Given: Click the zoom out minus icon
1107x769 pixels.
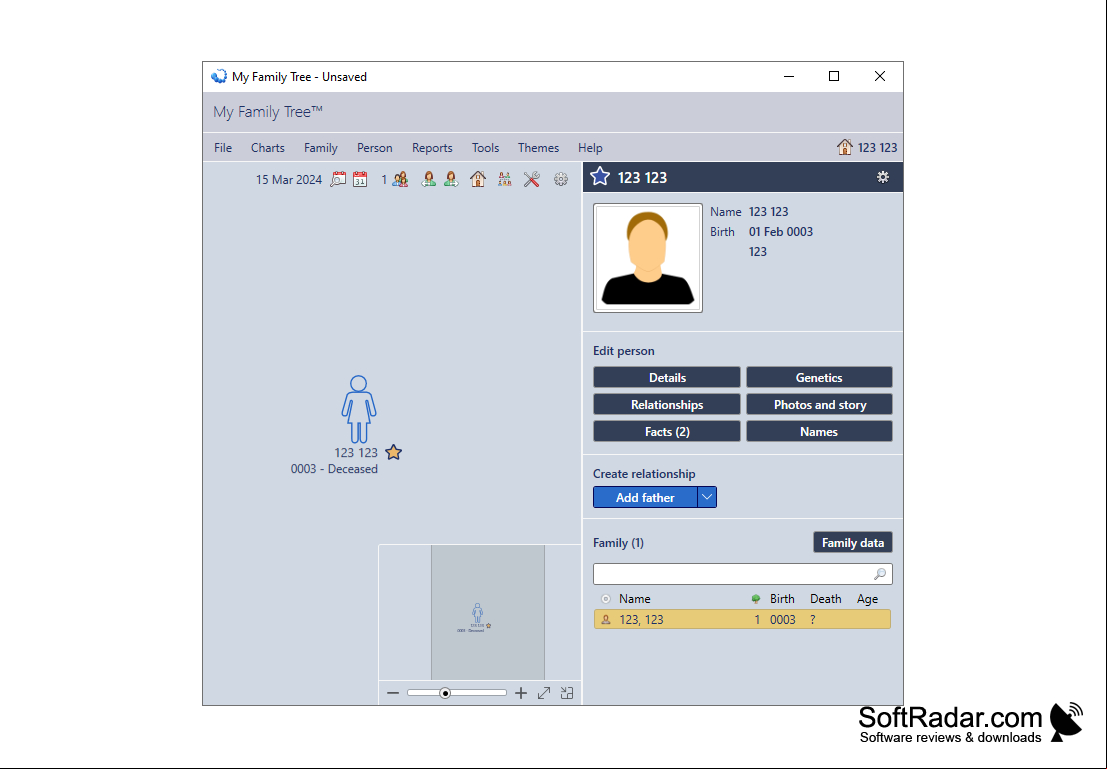Looking at the screenshot, I should point(393,693).
